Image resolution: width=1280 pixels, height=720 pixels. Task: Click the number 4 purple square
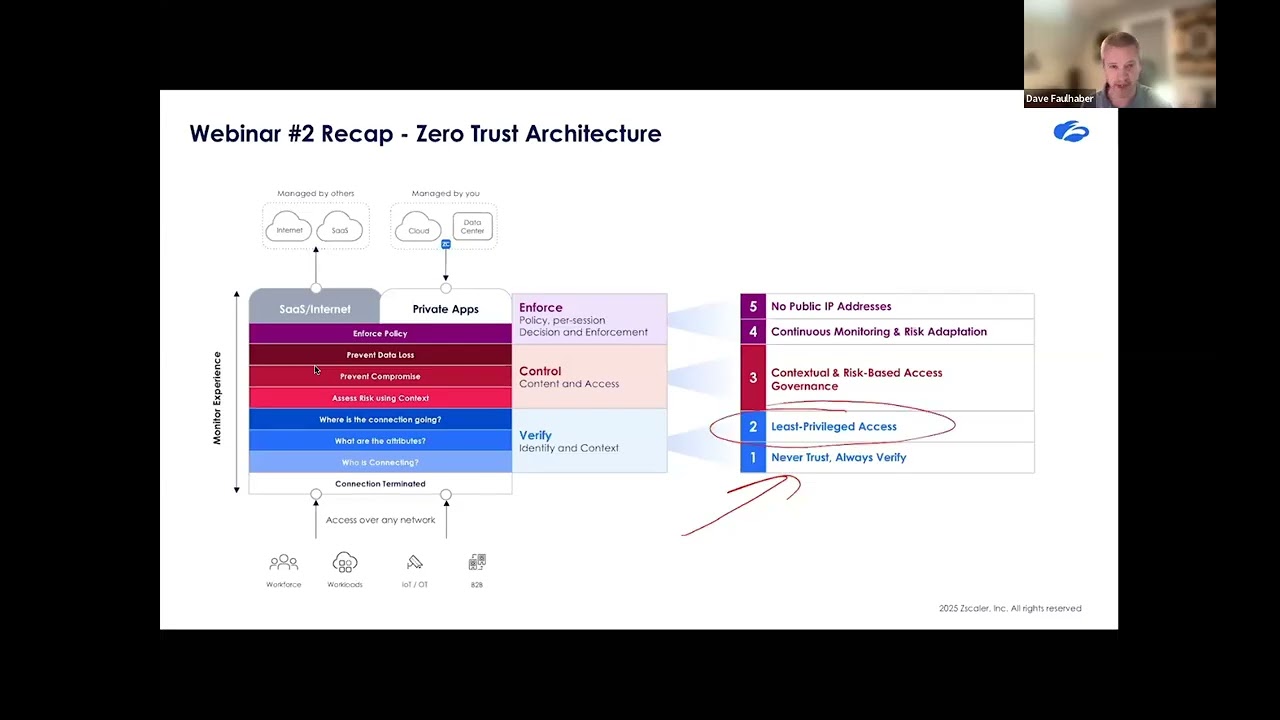pyautogui.click(x=753, y=332)
